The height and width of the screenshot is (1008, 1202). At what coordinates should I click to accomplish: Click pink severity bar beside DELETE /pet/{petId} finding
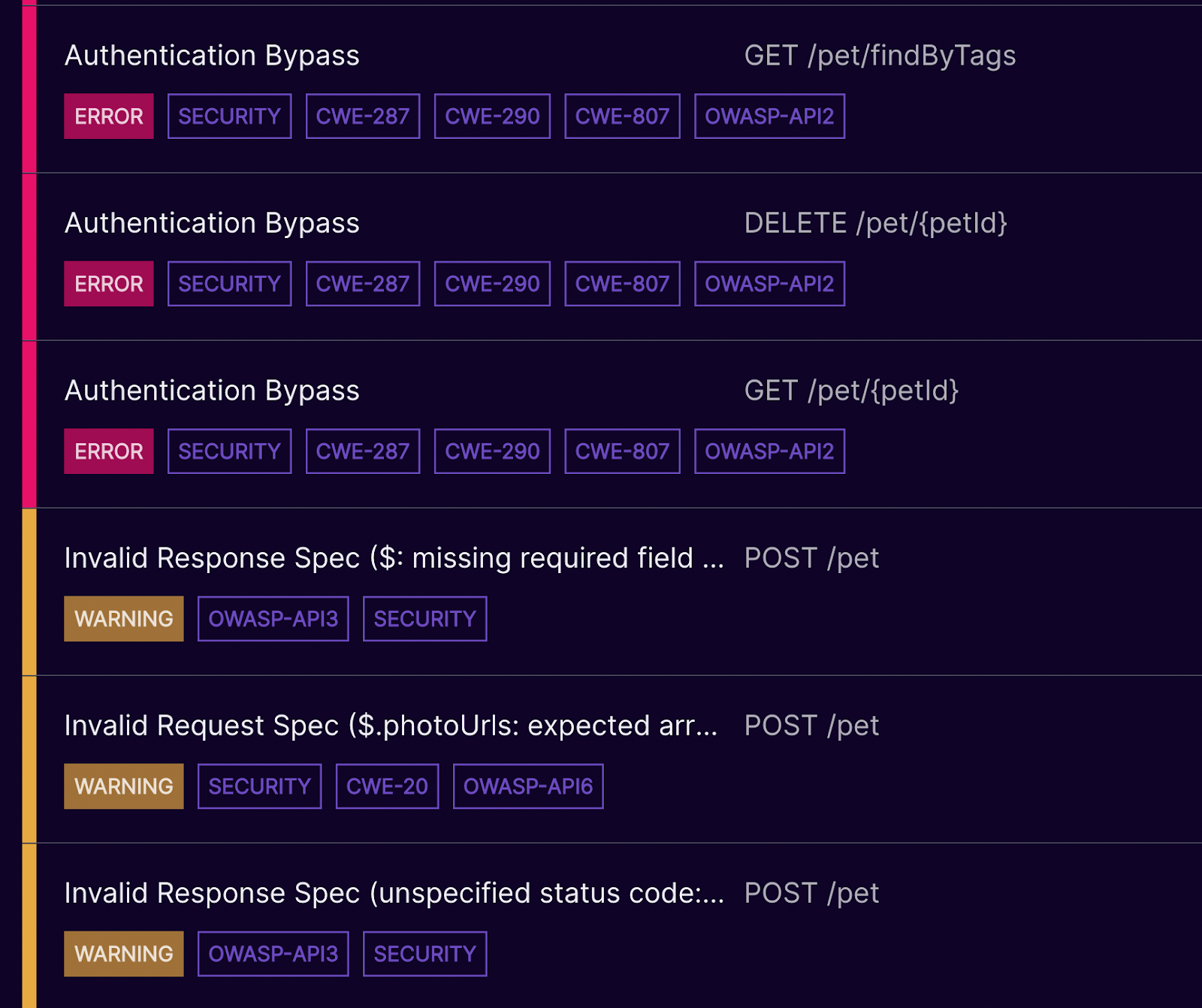pyautogui.click(x=29, y=257)
